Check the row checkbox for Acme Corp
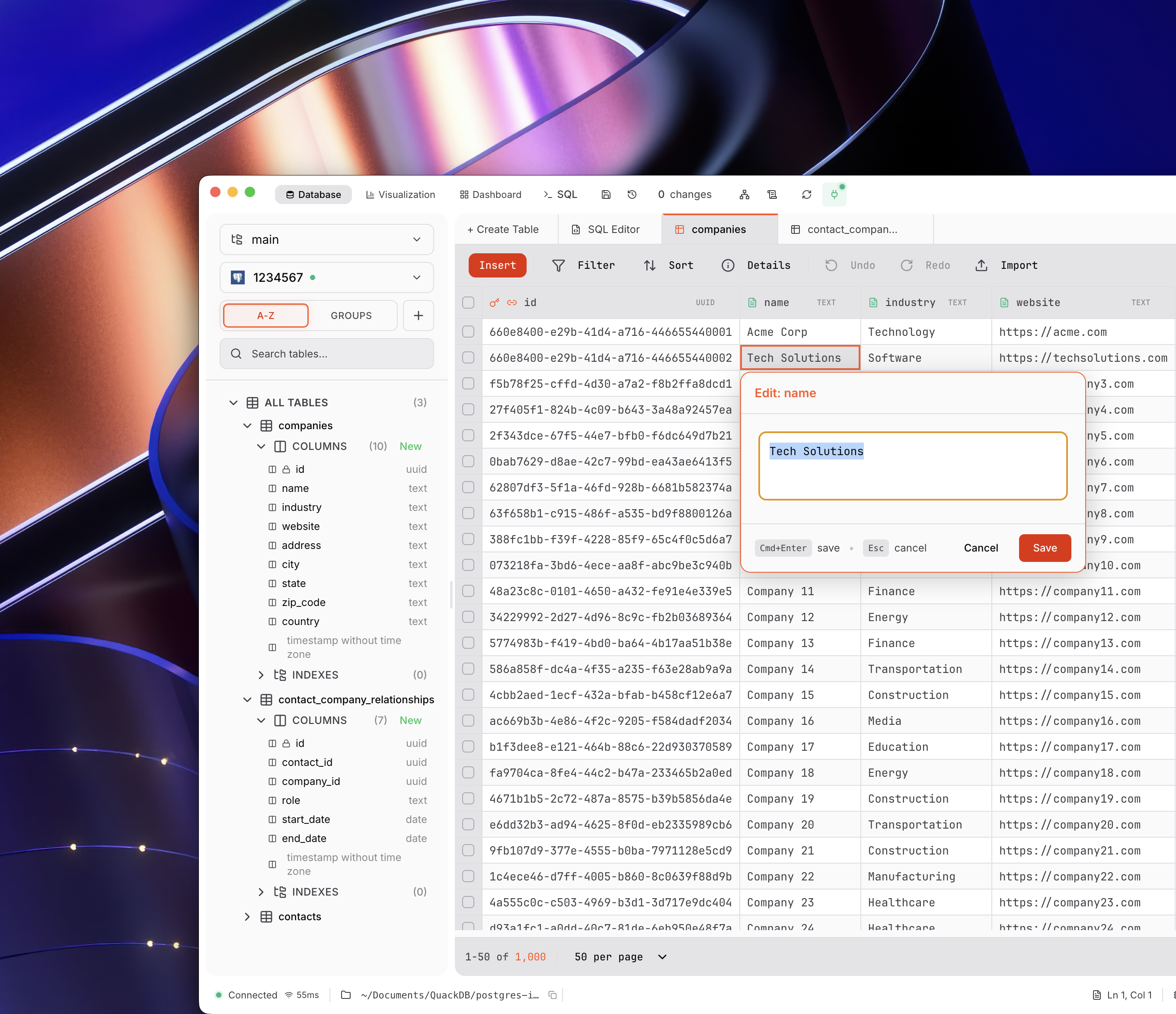Screen dimensions: 1176x1014 tap(468, 332)
